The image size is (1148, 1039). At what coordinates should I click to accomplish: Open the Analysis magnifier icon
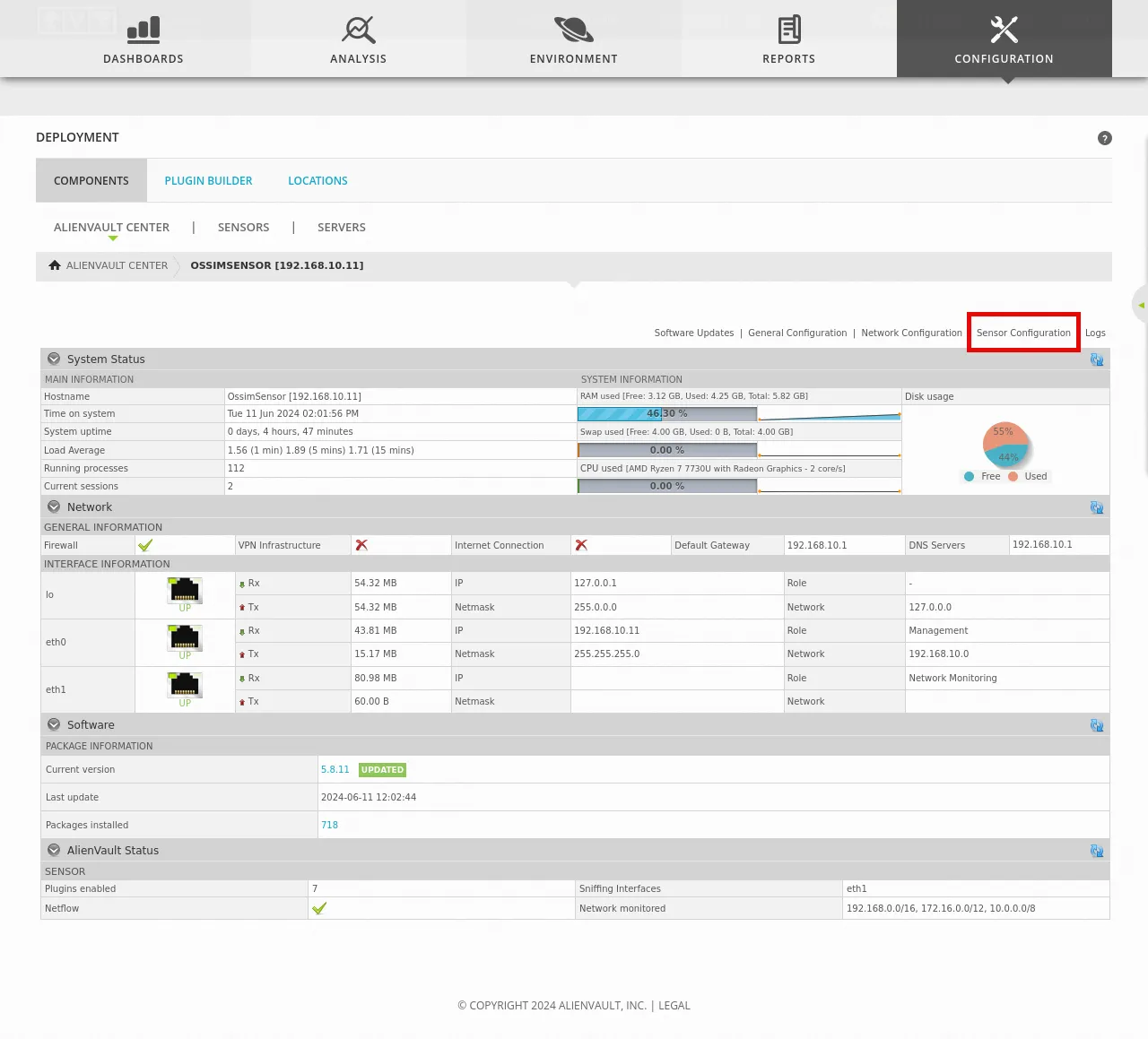[x=358, y=30]
